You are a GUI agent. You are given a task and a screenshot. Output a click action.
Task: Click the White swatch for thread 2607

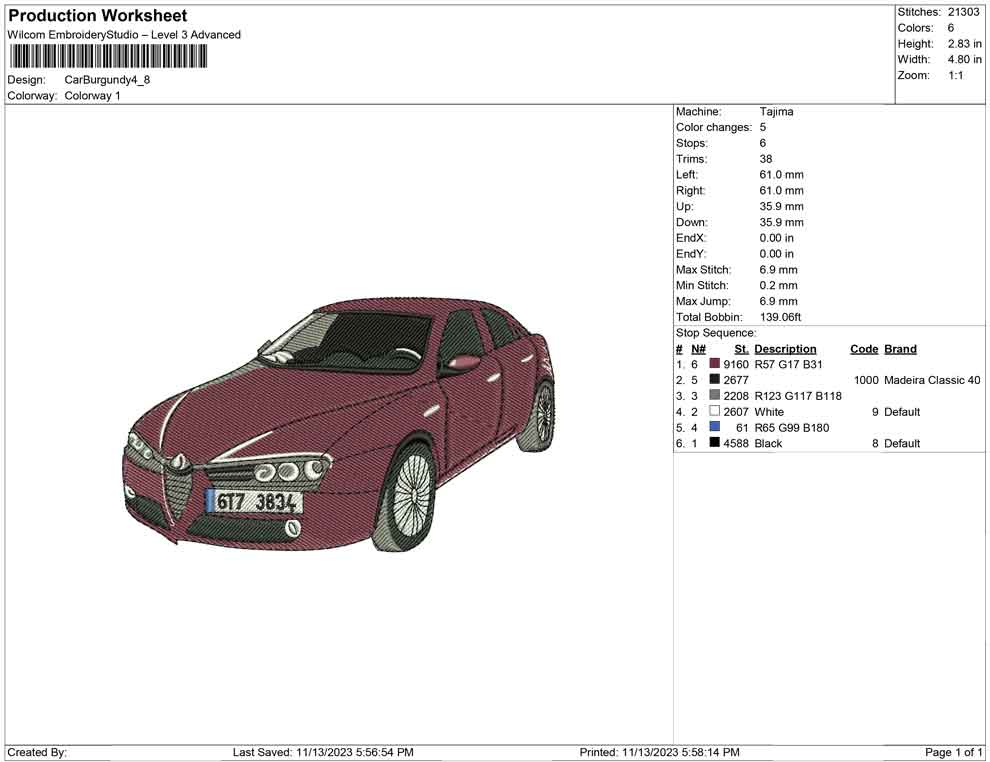[714, 411]
